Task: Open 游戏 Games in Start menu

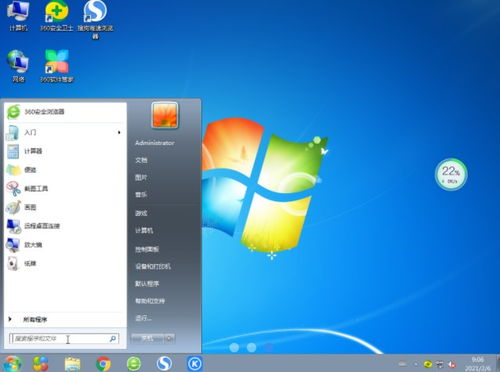Action: (141, 213)
